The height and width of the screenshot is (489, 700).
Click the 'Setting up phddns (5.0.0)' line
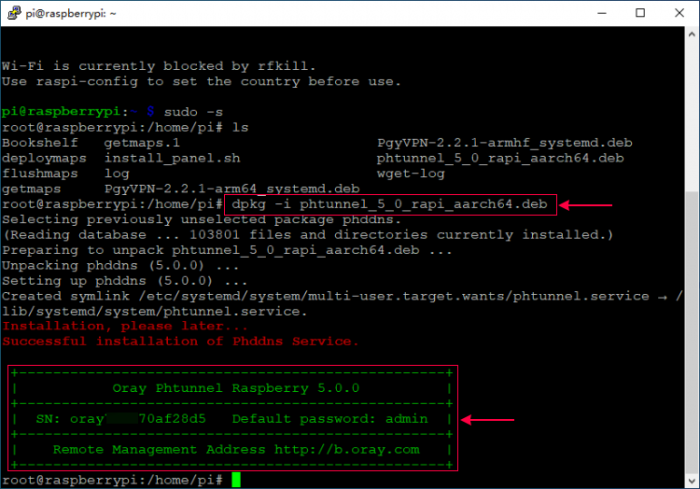click(x=125, y=281)
